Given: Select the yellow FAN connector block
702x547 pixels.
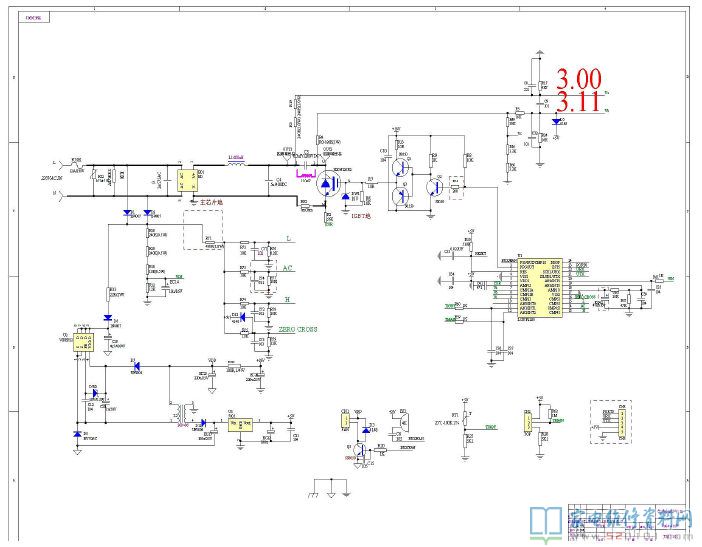Looking at the screenshot, I should [x=346, y=420].
